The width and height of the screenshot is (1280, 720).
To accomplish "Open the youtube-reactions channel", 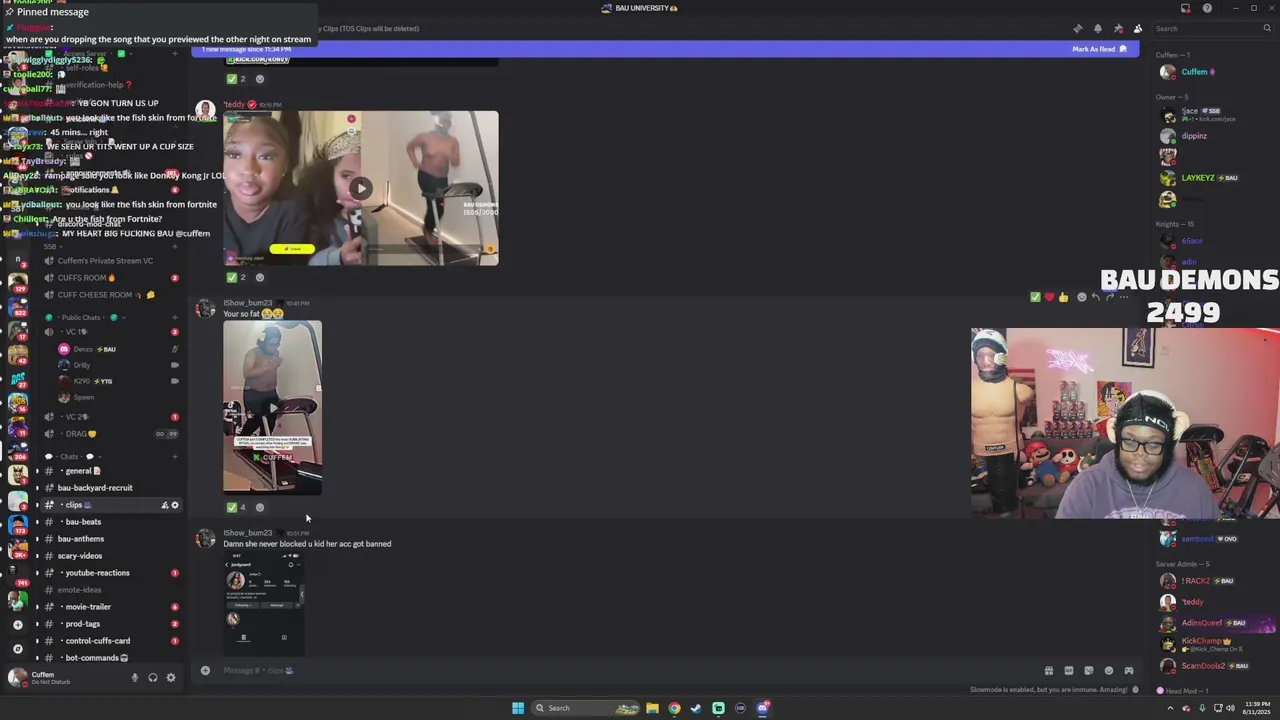I will [110, 573].
